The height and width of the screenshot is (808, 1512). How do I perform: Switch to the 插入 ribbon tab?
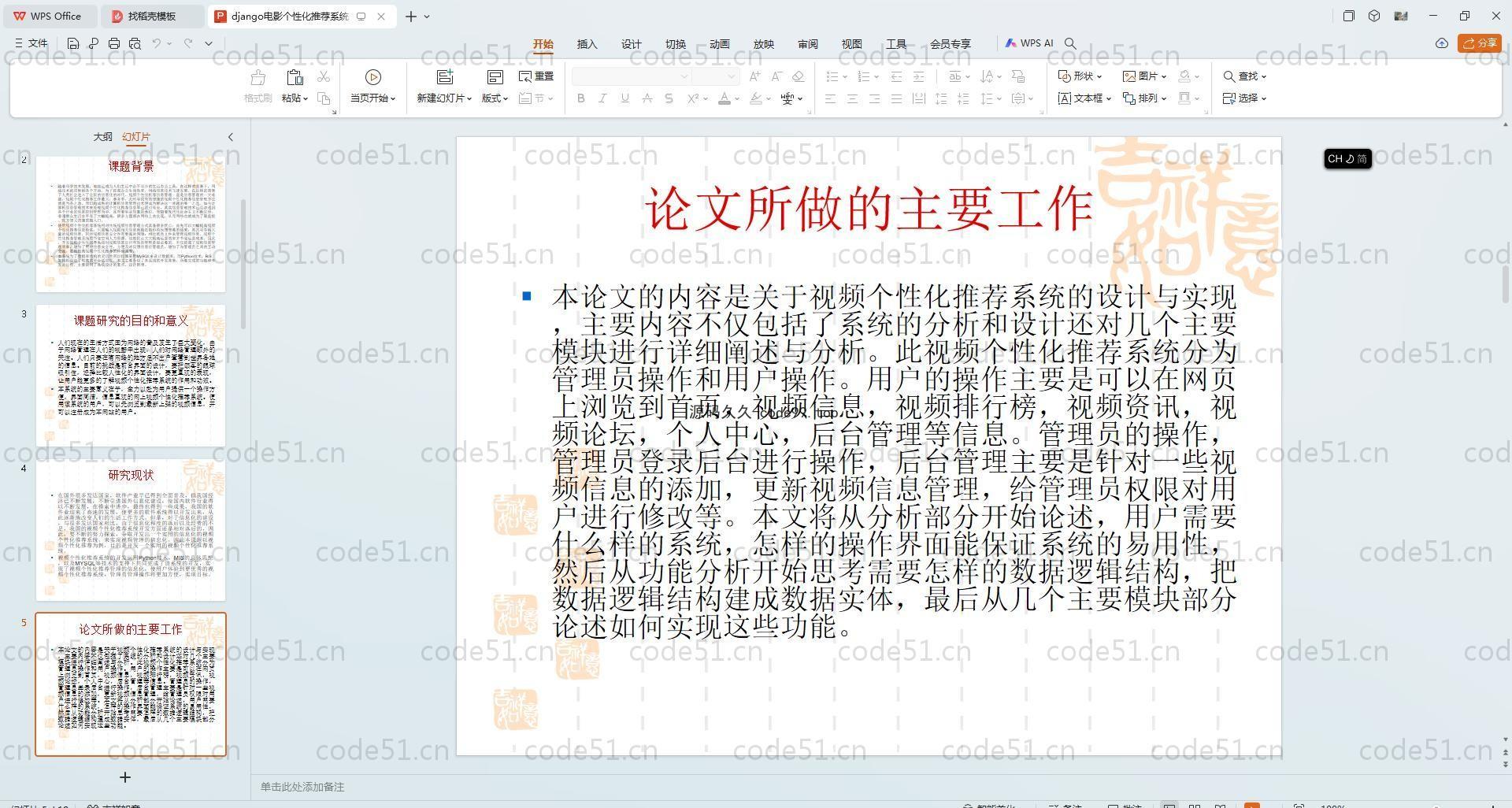coord(587,44)
